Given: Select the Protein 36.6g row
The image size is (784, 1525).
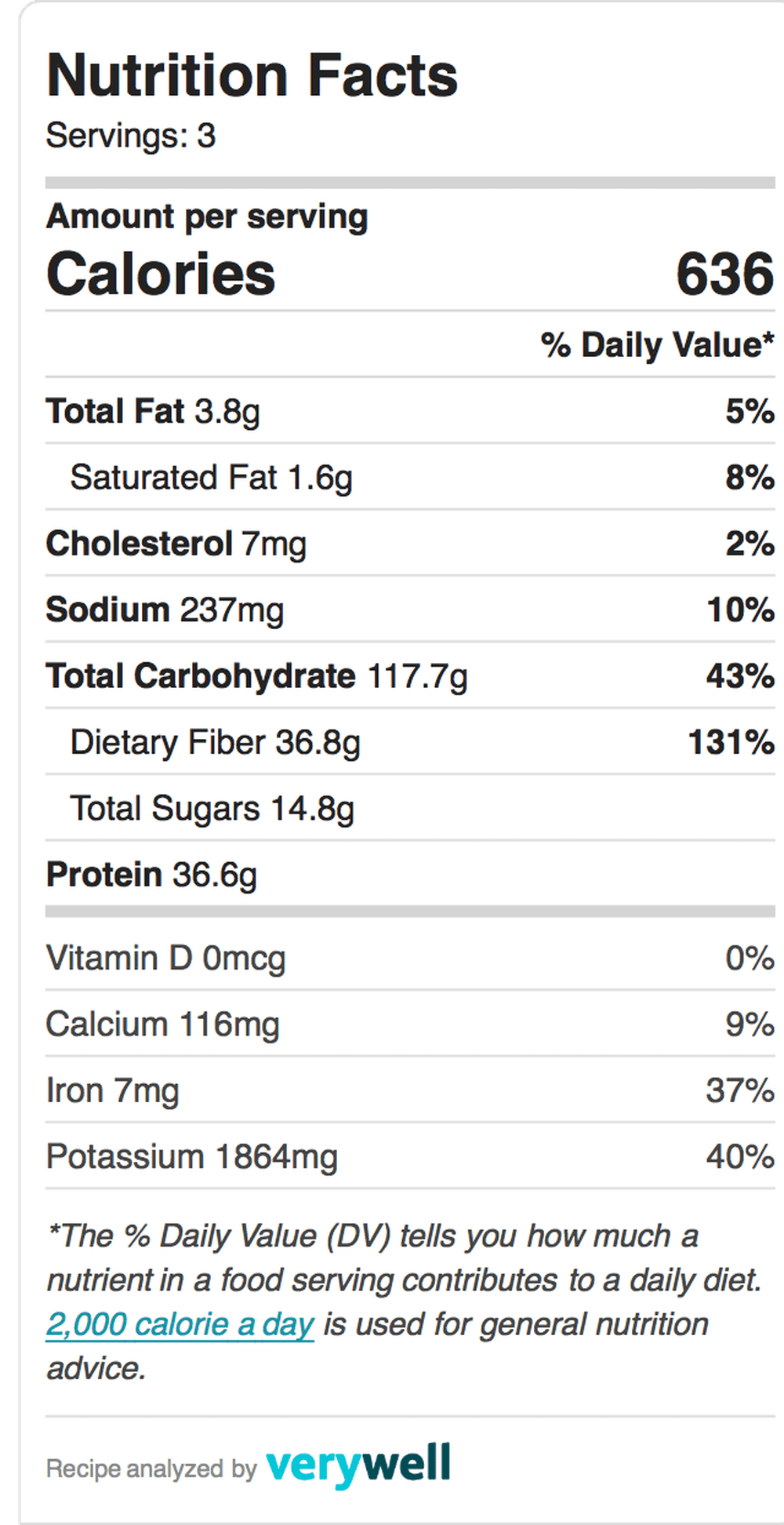Looking at the screenshot, I should (x=410, y=875).
